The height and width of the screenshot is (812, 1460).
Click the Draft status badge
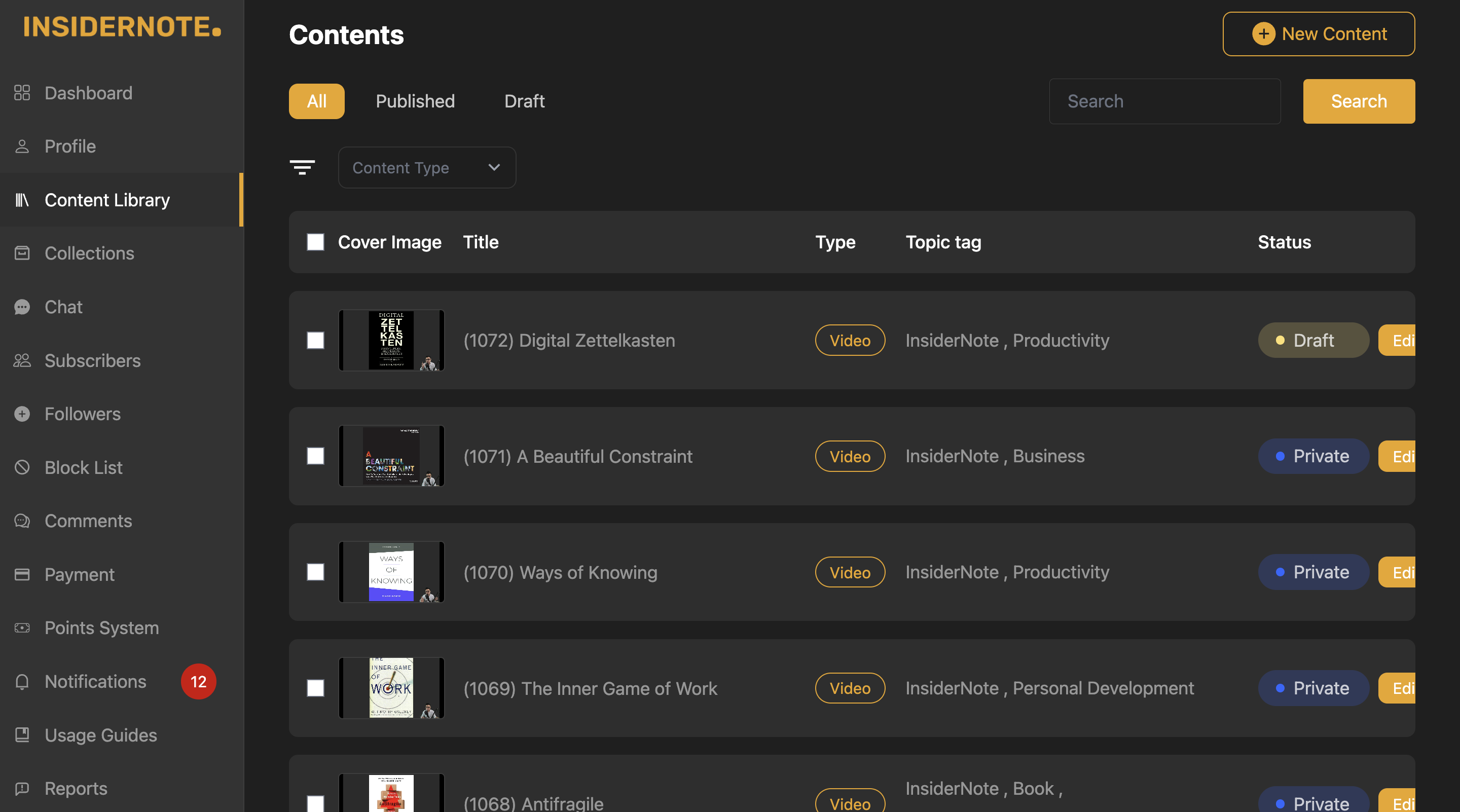1314,341
